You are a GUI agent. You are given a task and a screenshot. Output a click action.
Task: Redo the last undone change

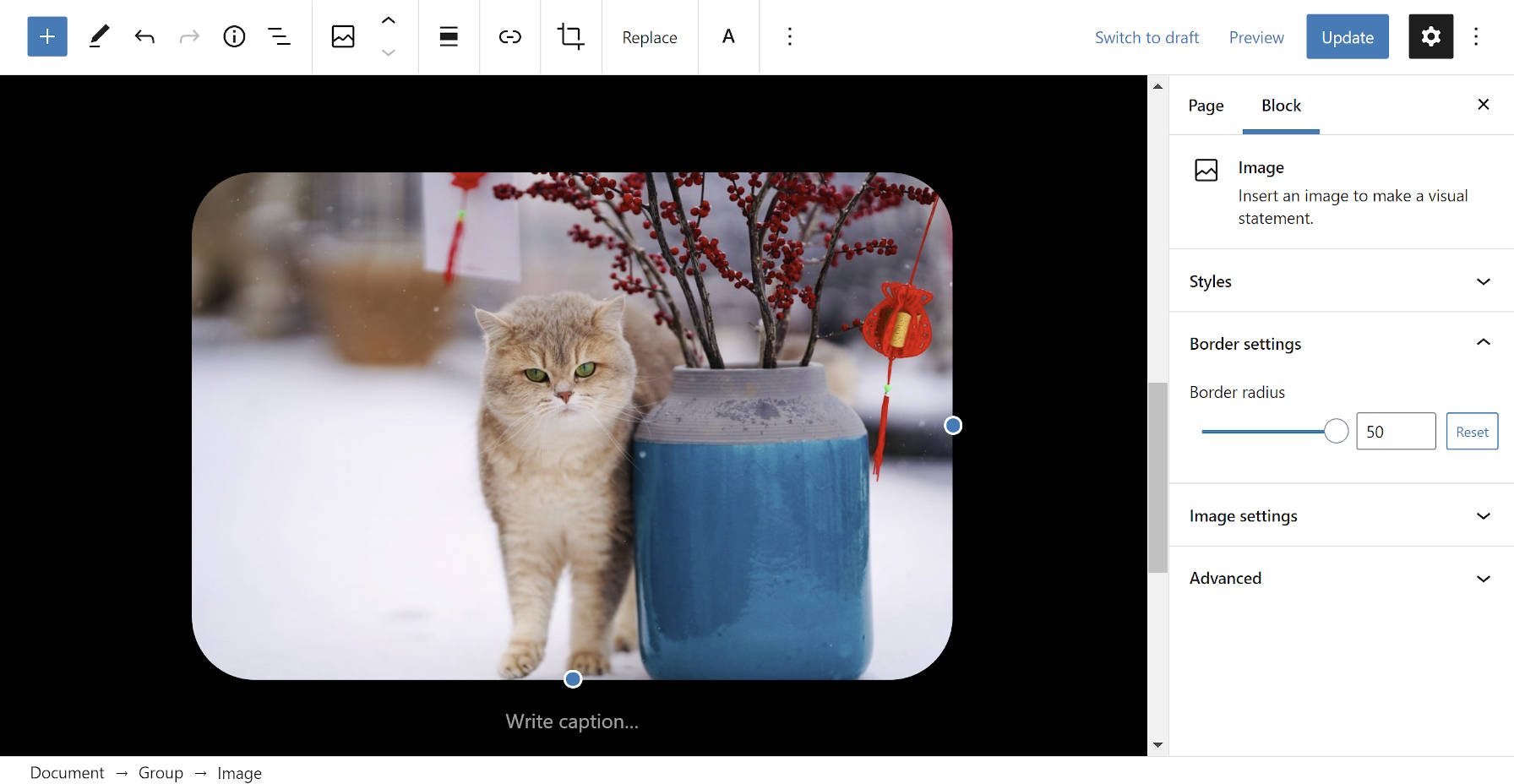coord(189,36)
